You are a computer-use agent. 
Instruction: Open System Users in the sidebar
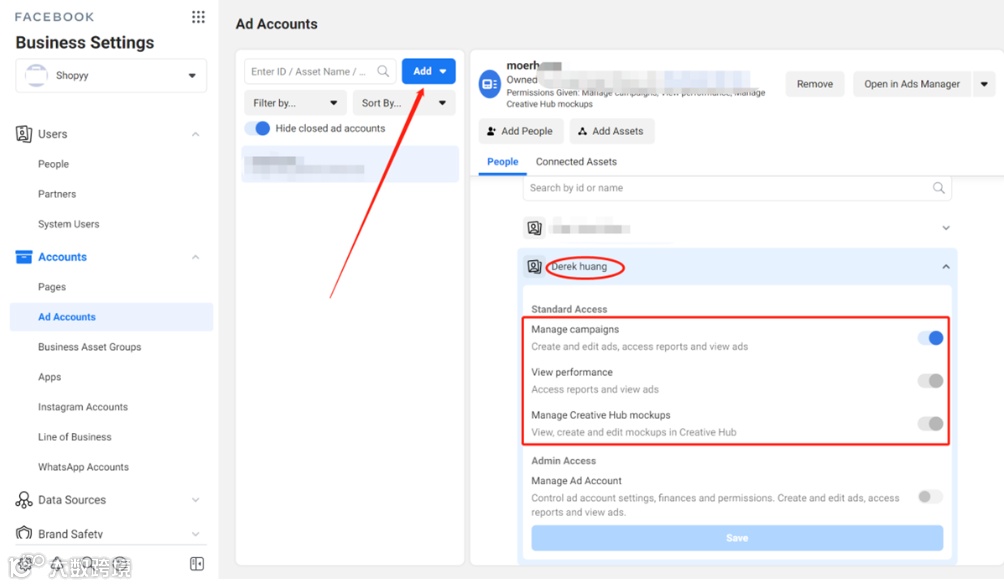[x=69, y=224]
